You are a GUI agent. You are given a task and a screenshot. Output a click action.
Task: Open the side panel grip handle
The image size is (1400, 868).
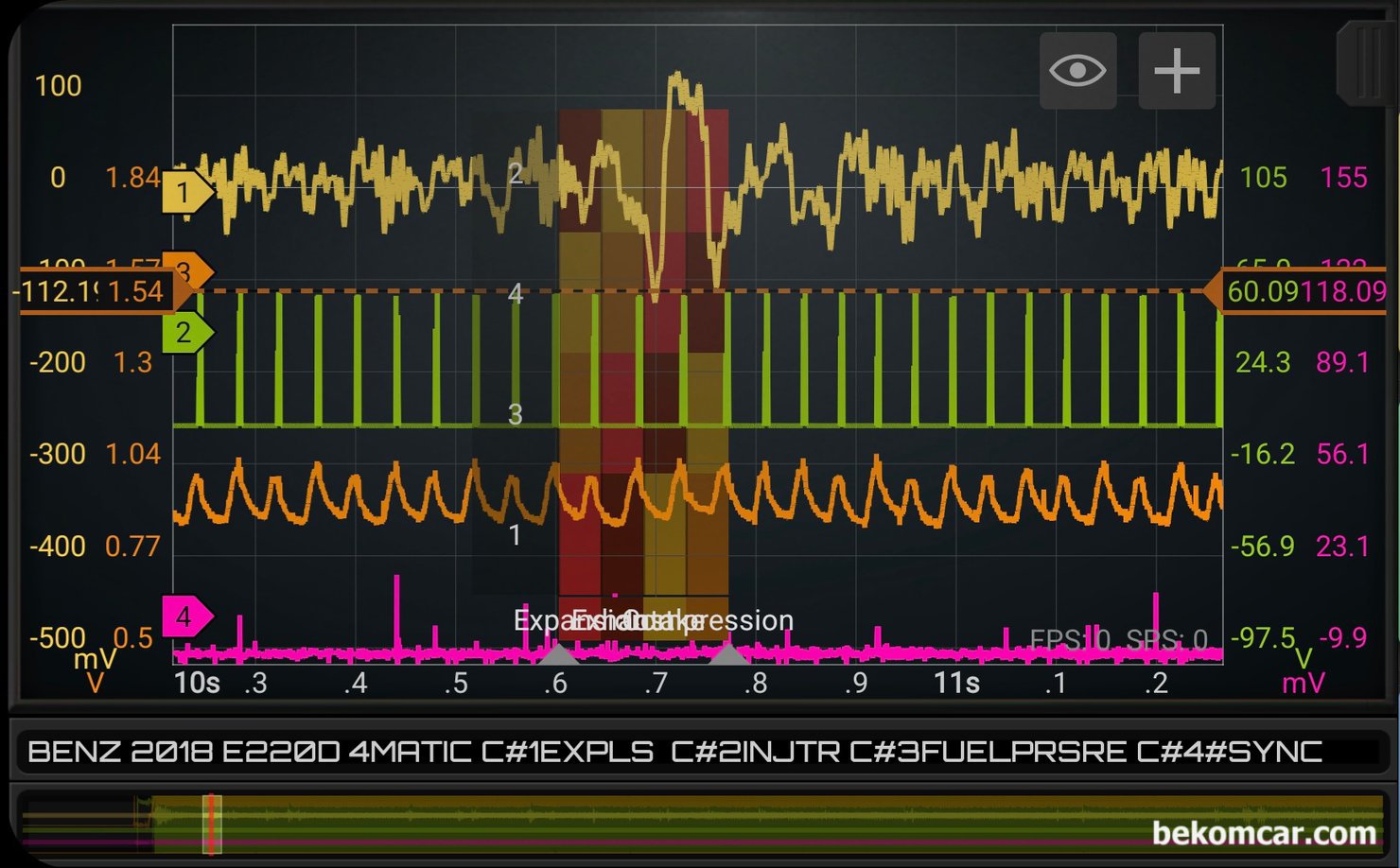point(1368,62)
